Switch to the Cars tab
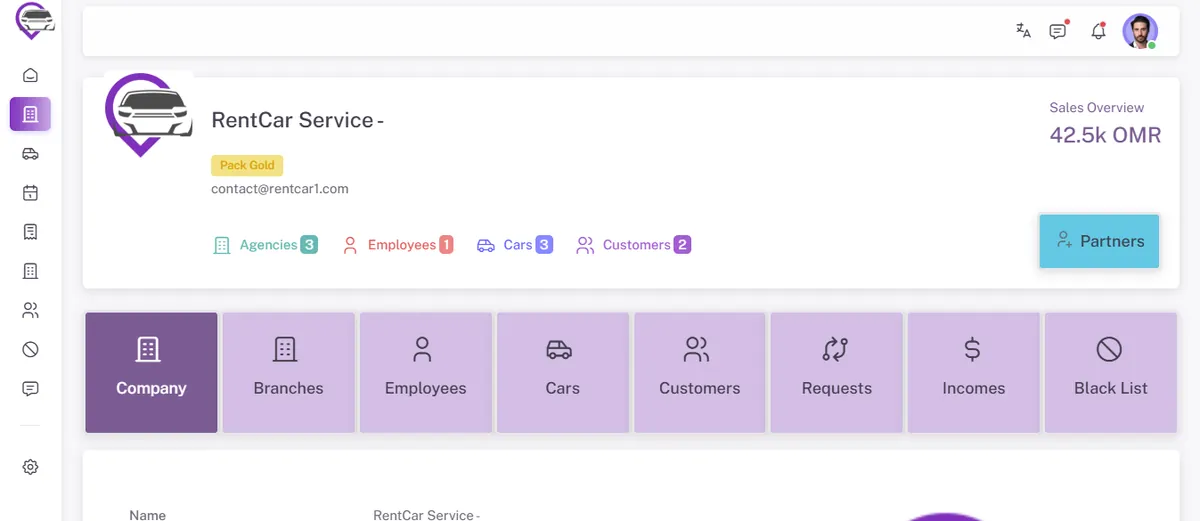This screenshot has width=1200, height=521. (562, 373)
